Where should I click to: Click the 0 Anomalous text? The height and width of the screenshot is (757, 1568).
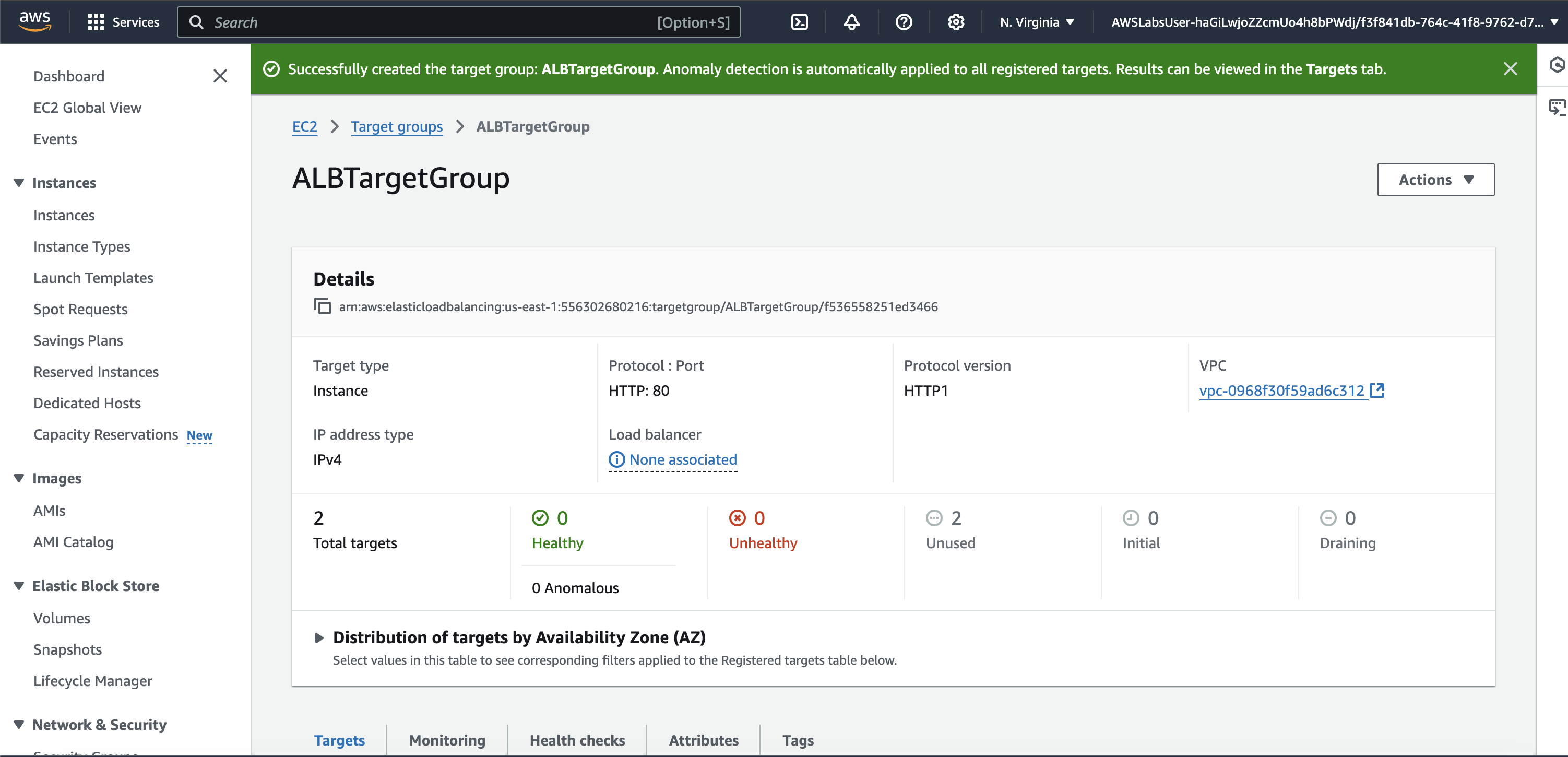(575, 588)
